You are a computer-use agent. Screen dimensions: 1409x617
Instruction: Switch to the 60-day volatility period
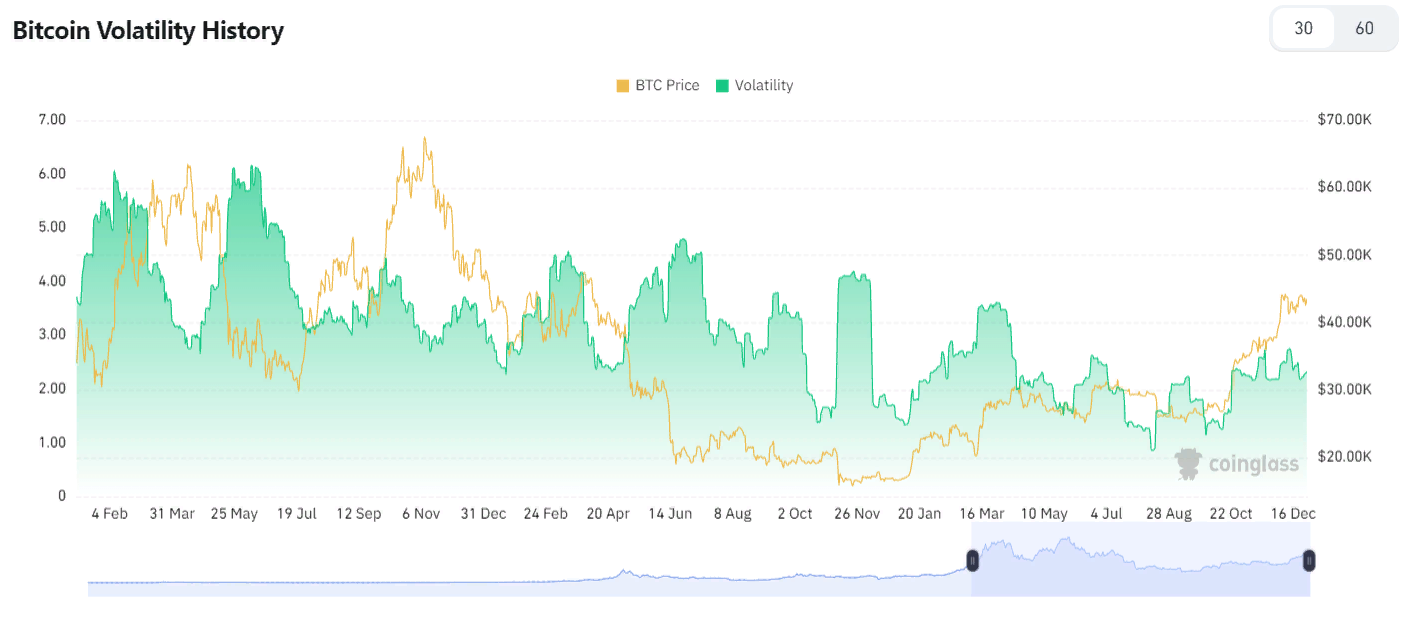click(1364, 28)
